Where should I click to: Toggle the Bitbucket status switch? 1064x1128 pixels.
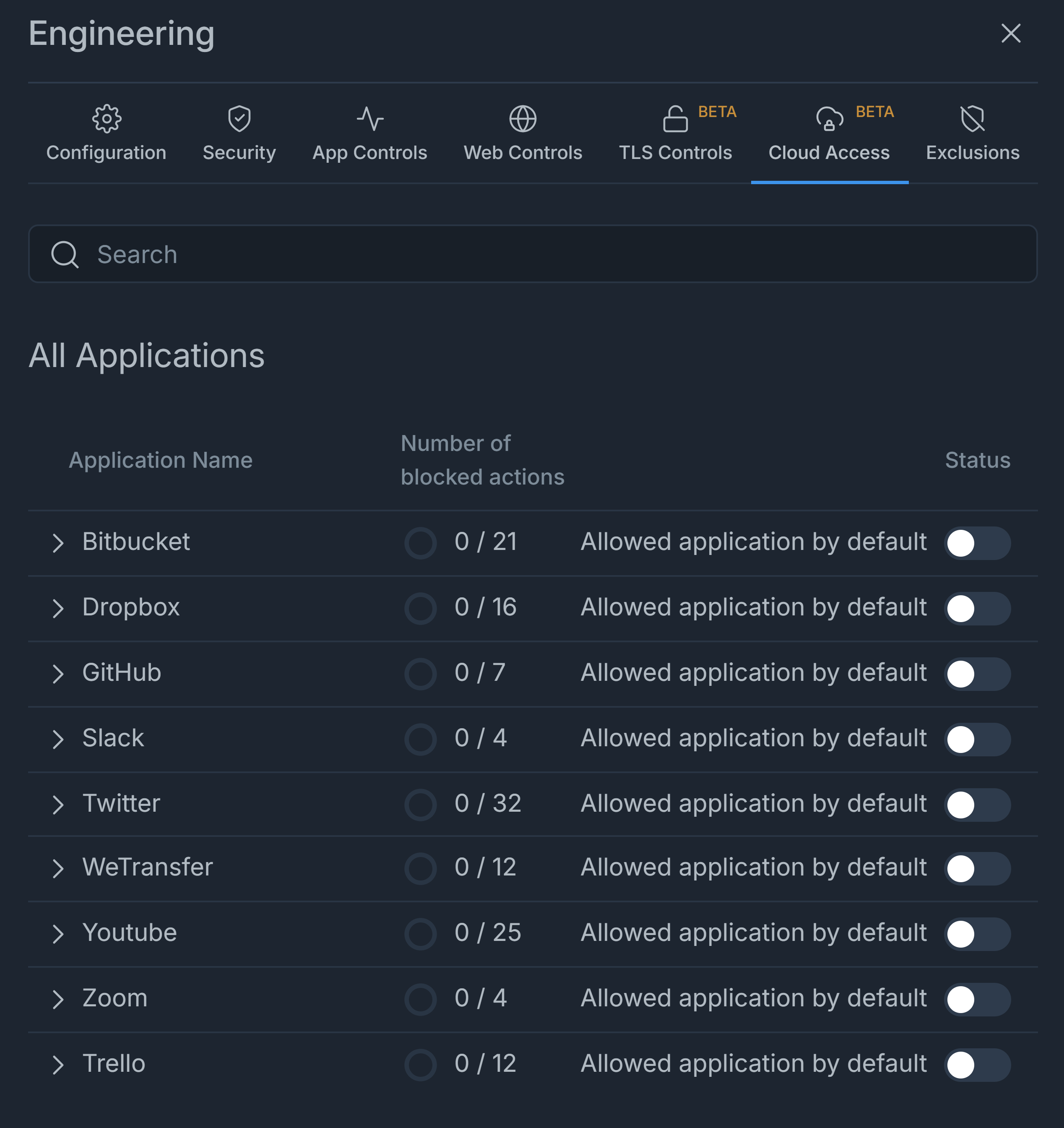977,543
